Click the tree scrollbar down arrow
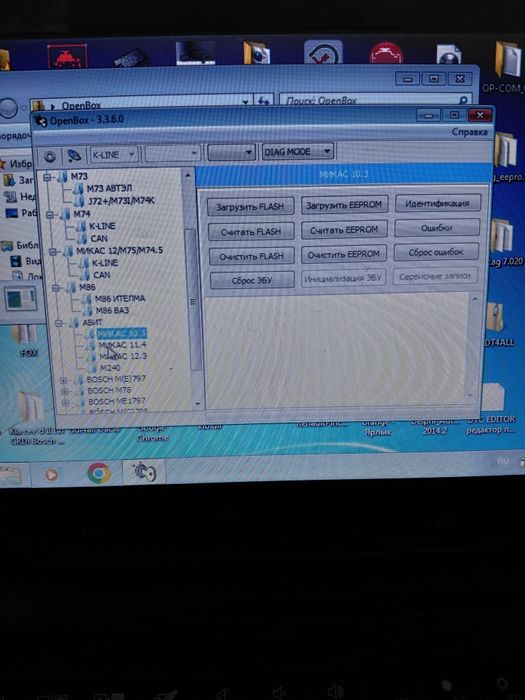 197,404
